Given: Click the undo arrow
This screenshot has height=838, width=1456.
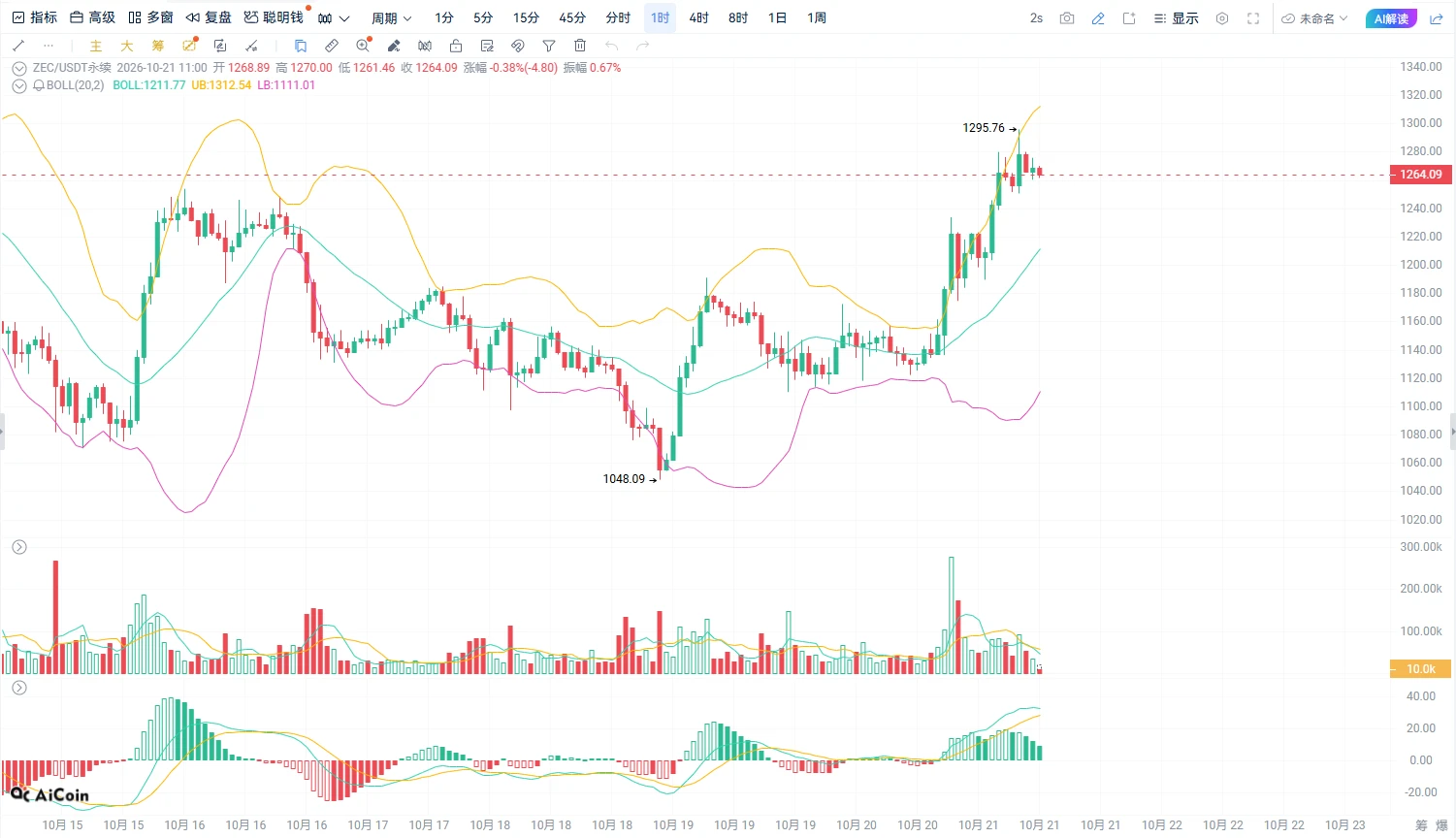Looking at the screenshot, I should coord(611,46).
